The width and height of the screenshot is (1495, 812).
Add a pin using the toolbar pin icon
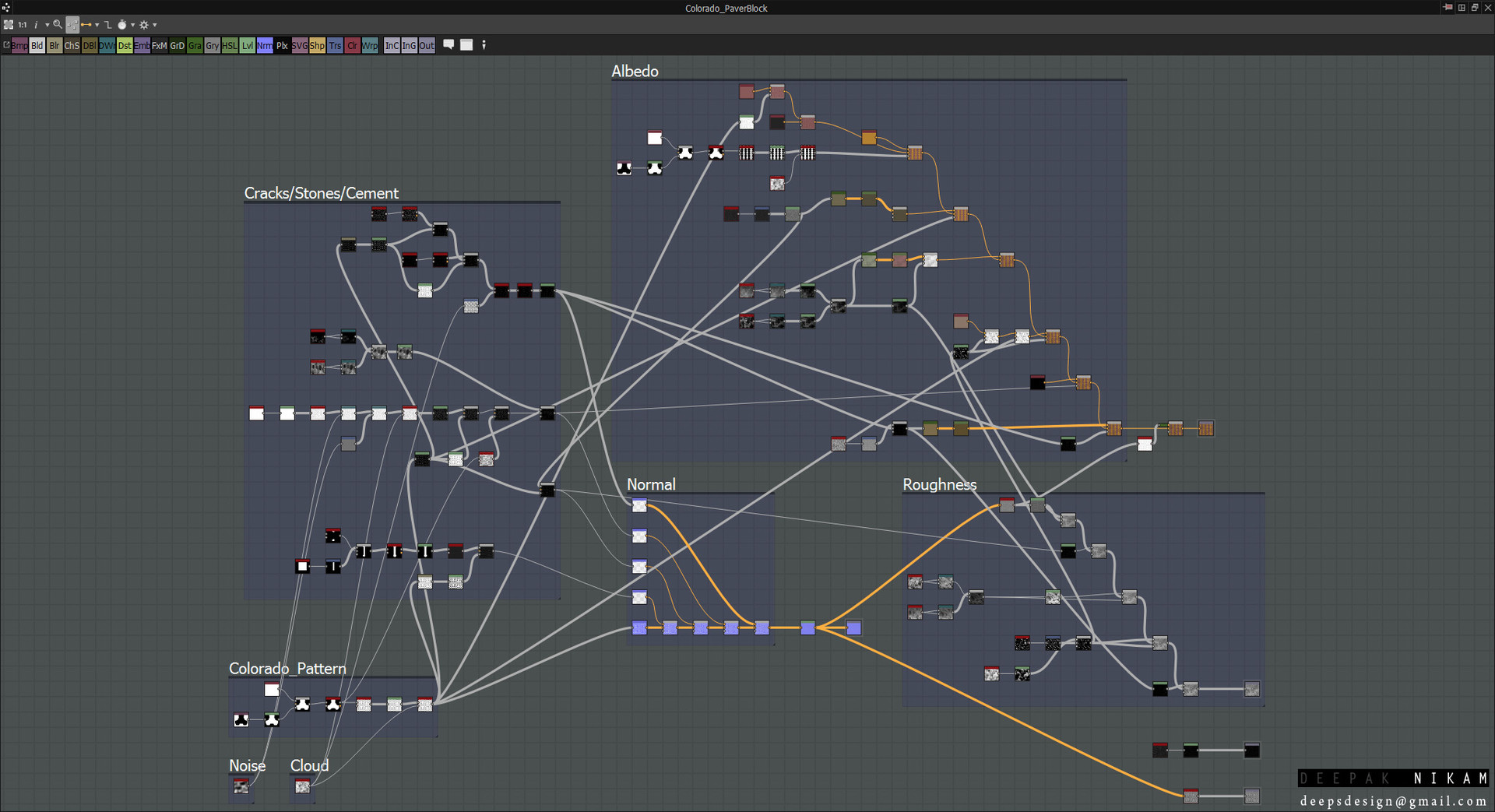[484, 44]
